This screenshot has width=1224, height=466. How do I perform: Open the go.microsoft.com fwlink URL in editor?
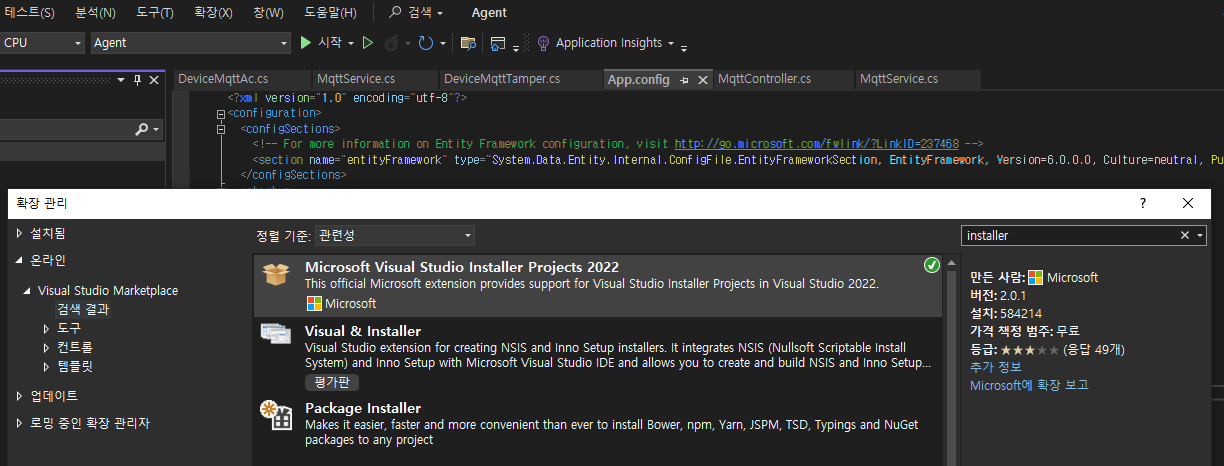tap(816, 144)
